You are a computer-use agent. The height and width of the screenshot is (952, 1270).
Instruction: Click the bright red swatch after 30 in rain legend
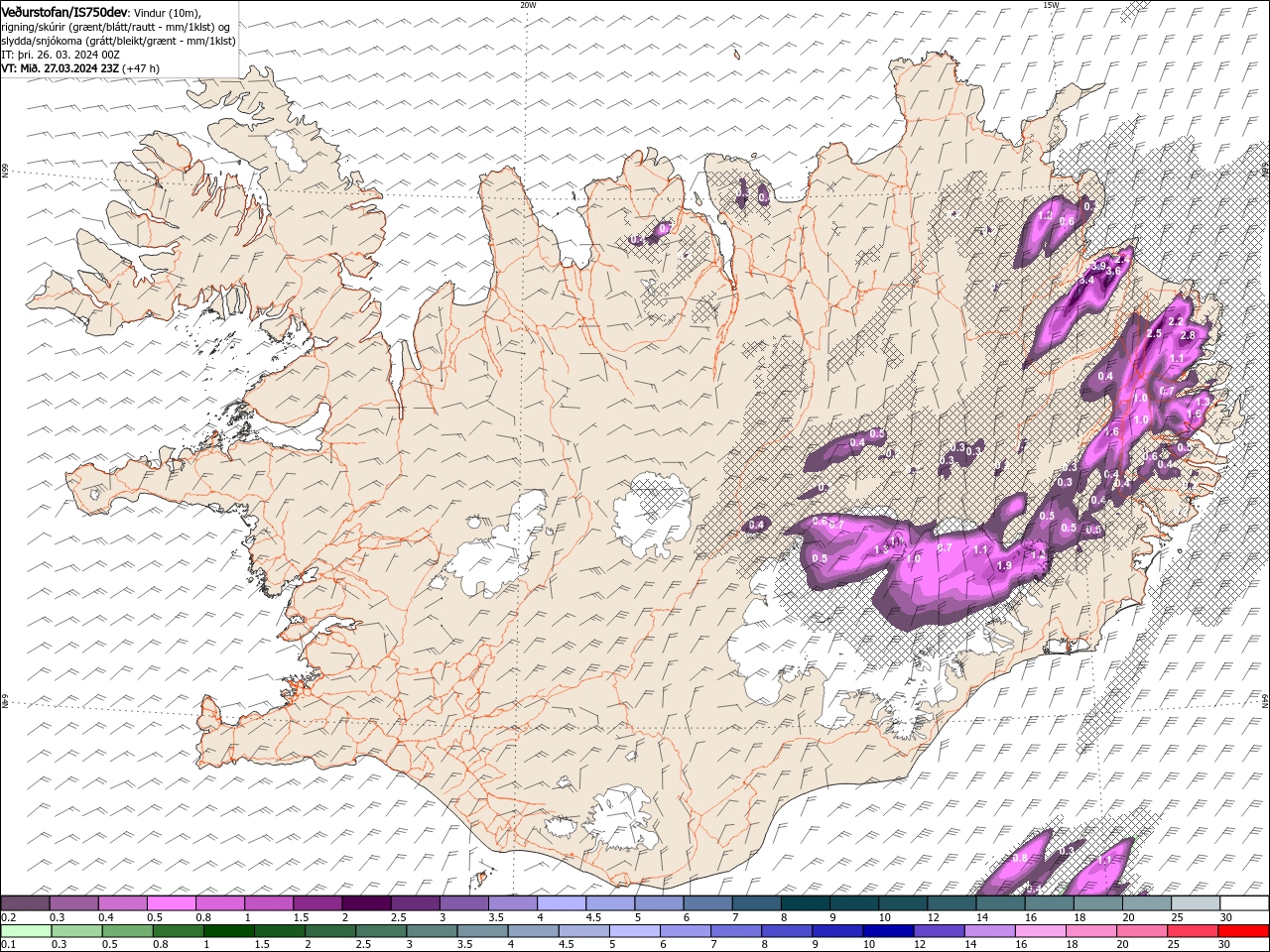[x=1243, y=931]
